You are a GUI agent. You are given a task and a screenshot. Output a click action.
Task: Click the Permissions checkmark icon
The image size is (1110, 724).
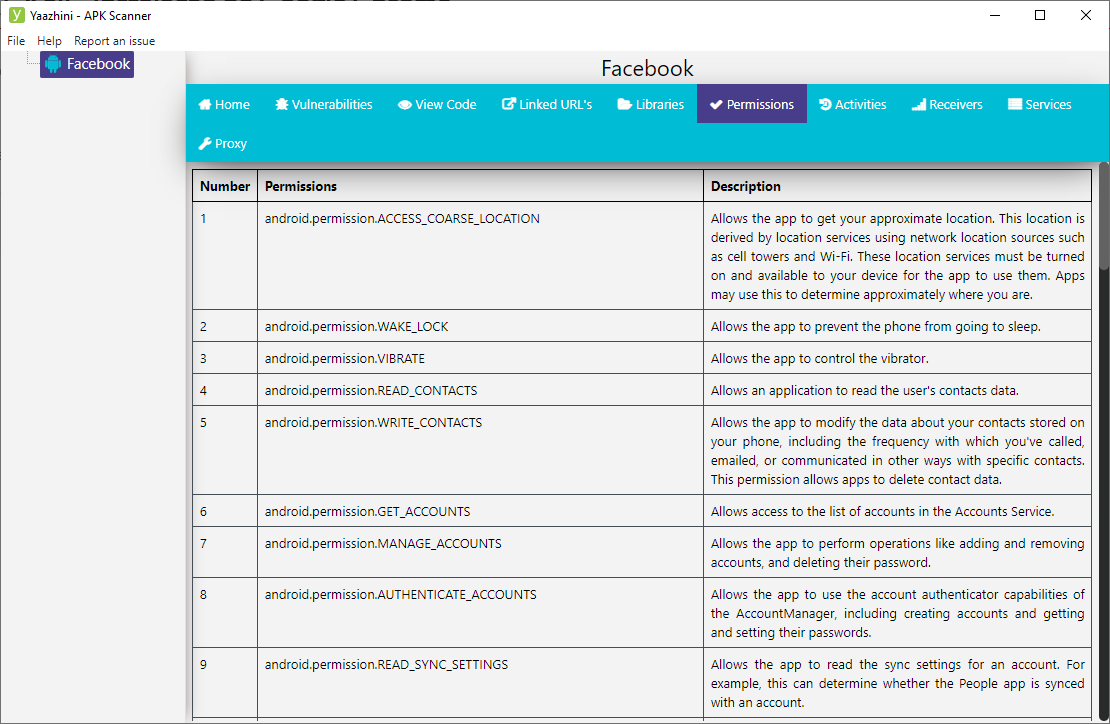[716, 105]
